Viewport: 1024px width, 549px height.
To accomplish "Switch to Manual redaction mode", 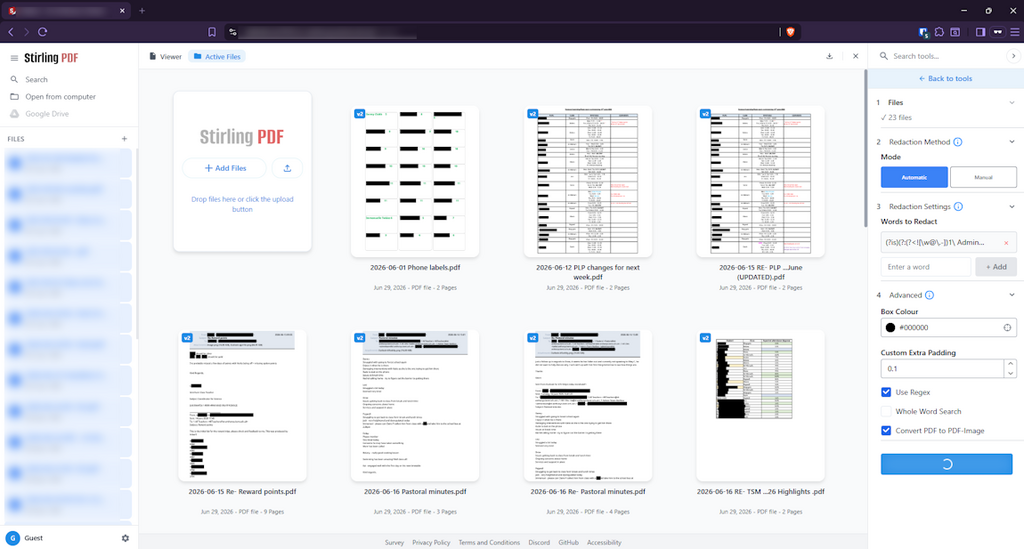I will [983, 177].
